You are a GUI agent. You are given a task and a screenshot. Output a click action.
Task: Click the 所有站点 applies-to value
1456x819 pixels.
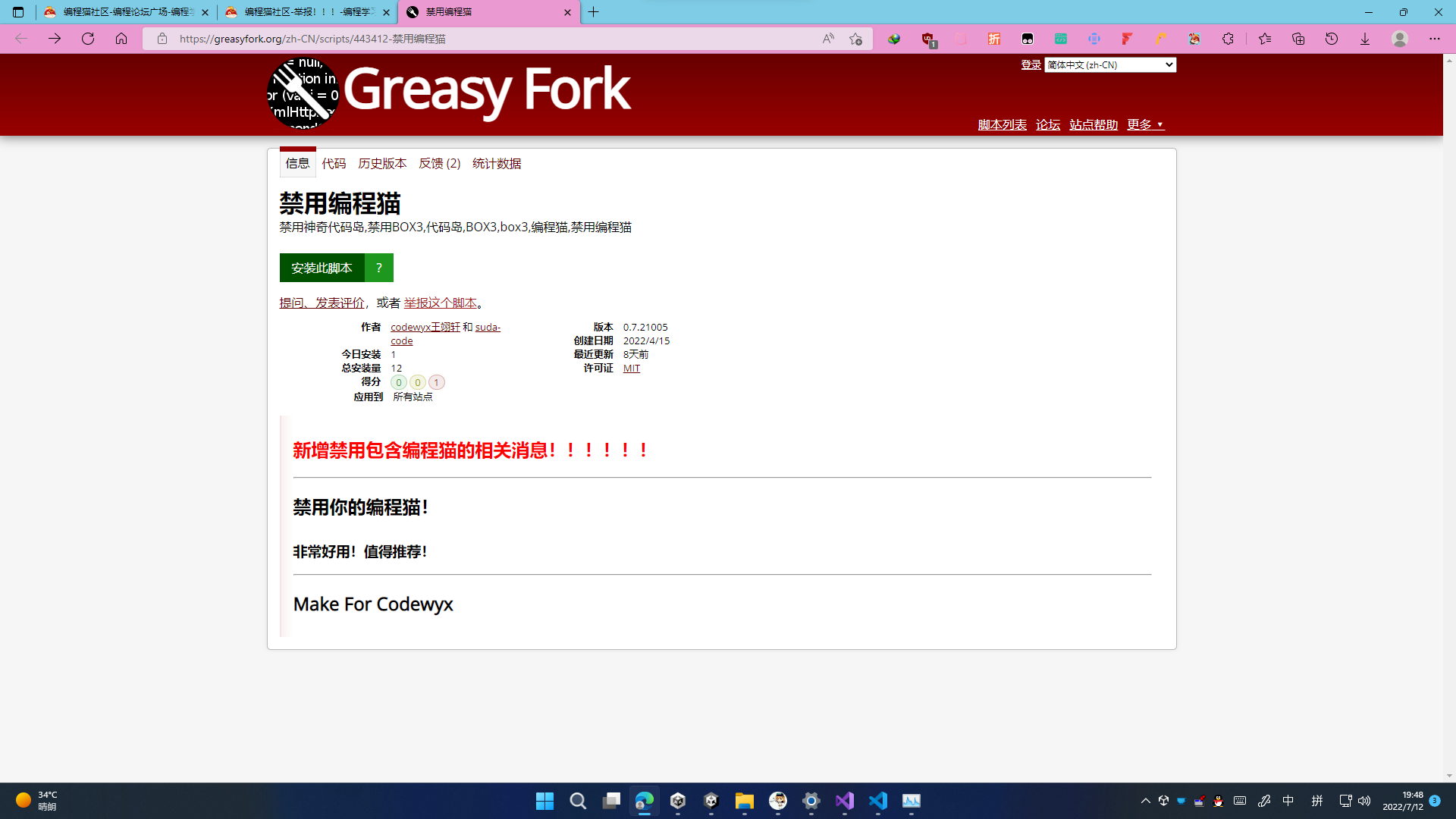click(x=413, y=397)
